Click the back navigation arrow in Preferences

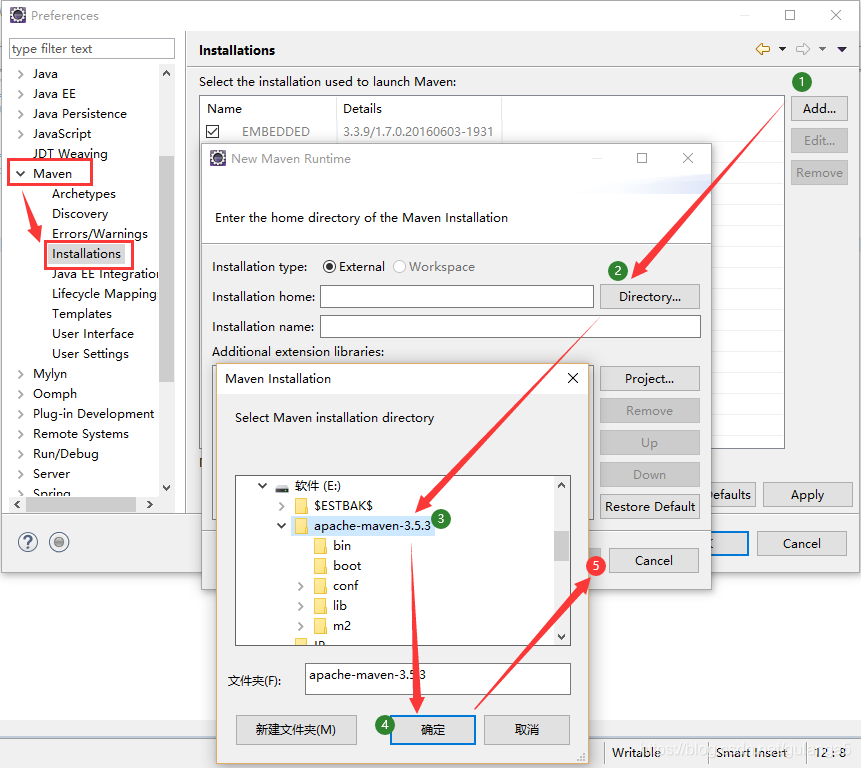(763, 49)
